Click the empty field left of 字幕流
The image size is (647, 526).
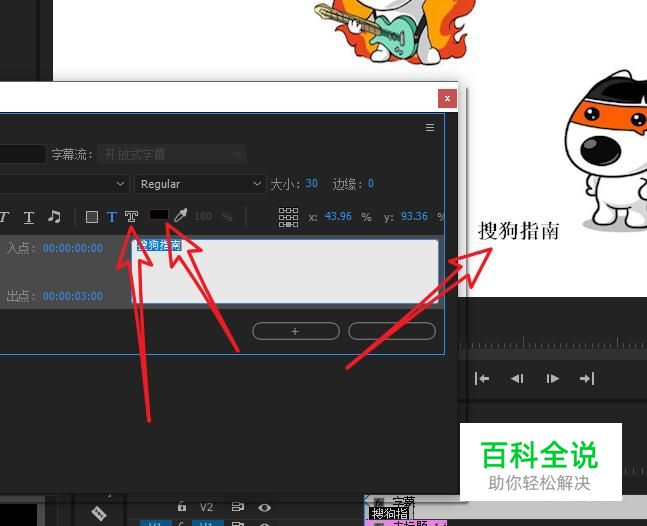tap(23, 154)
